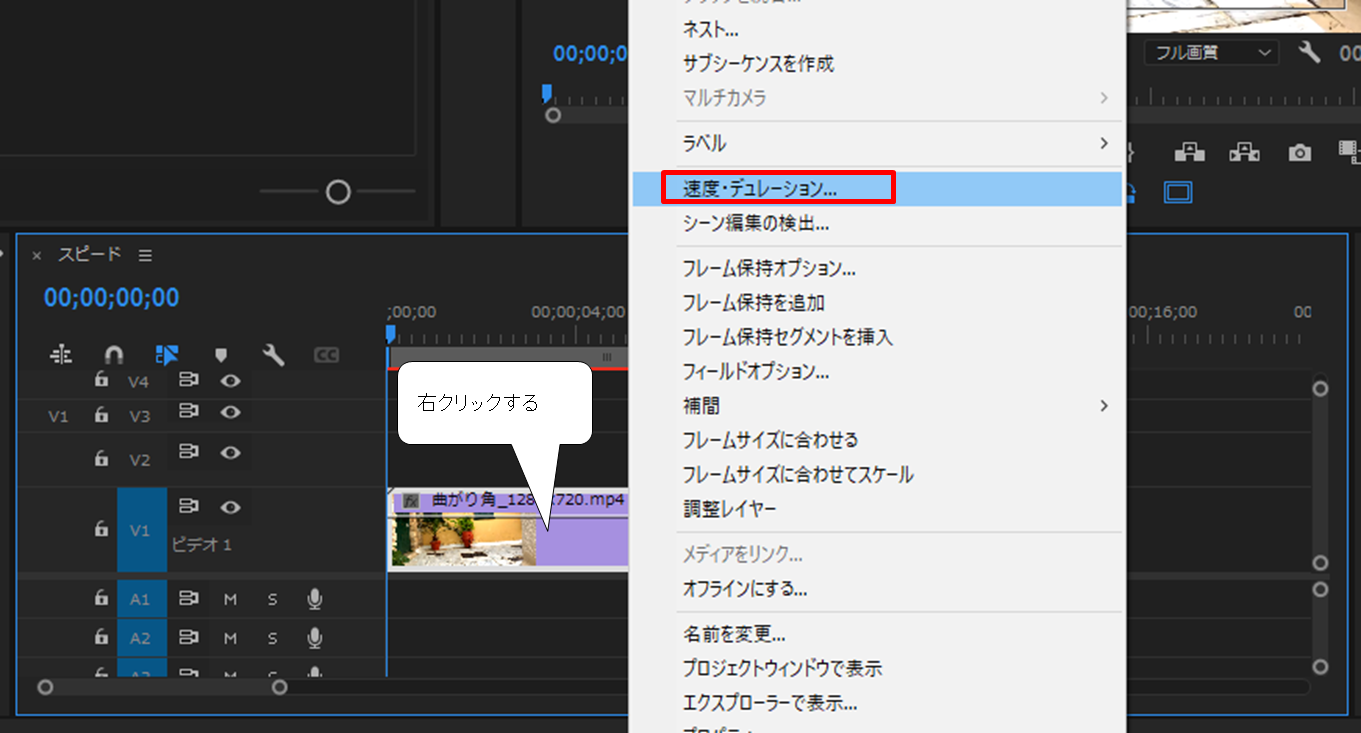Open the フル画質 playback resolution dropdown

tap(1211, 53)
